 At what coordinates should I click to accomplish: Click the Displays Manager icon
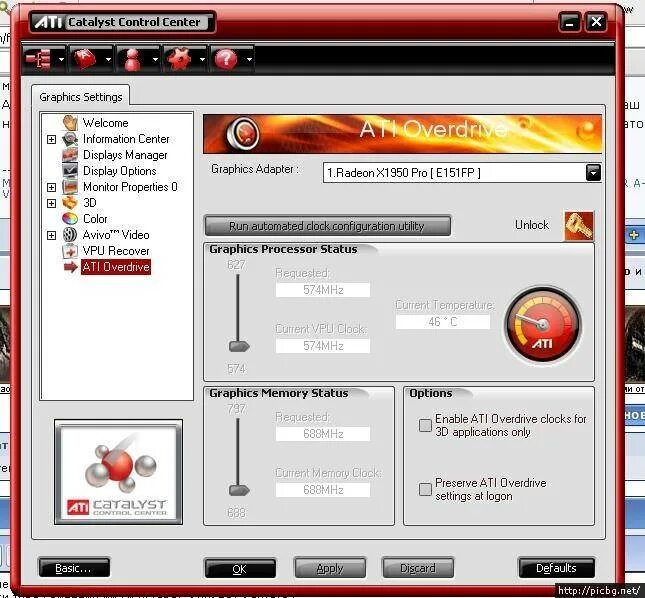pos(70,155)
